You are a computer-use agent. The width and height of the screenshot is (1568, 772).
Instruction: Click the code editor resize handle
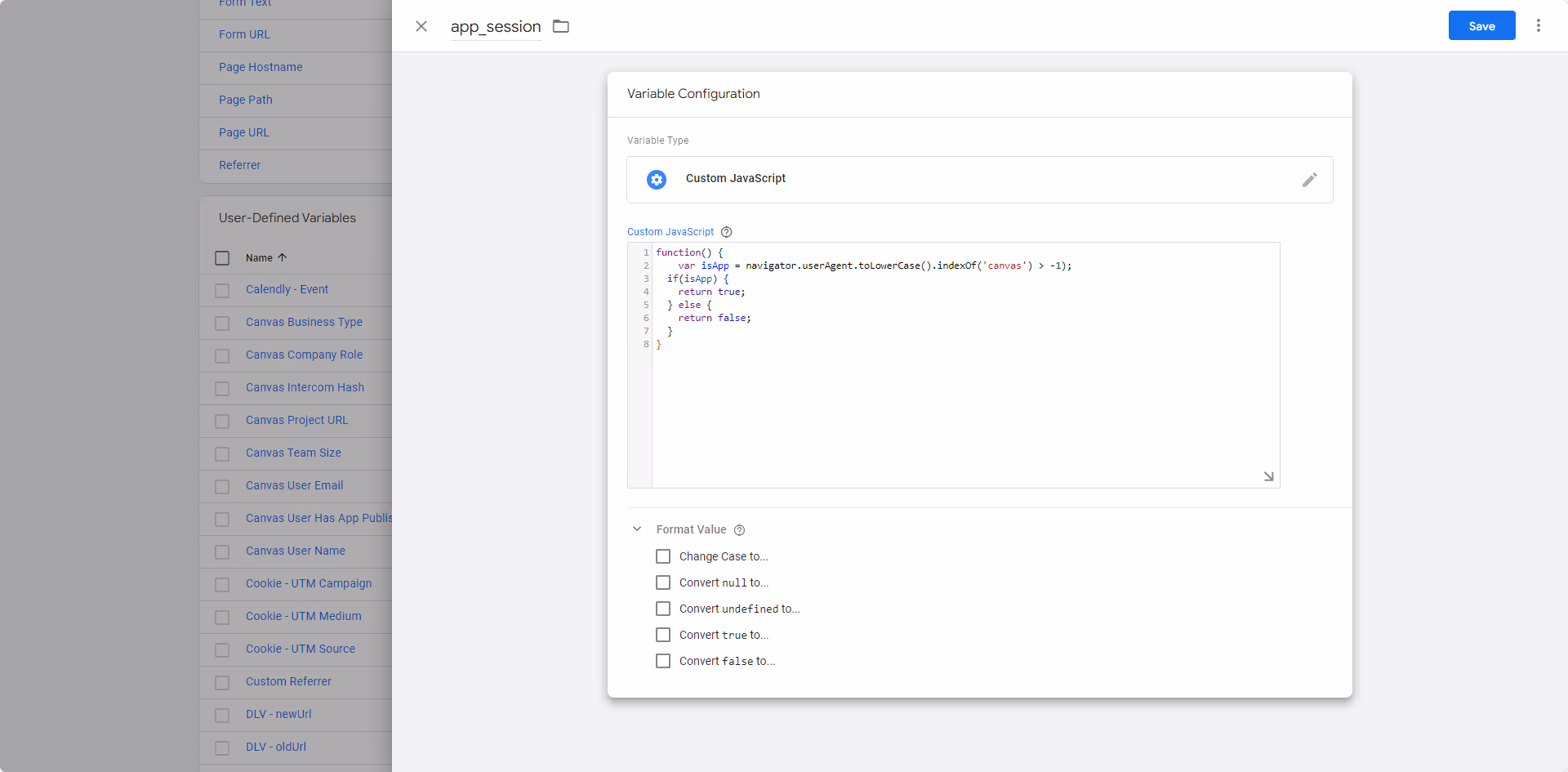[x=1269, y=476]
